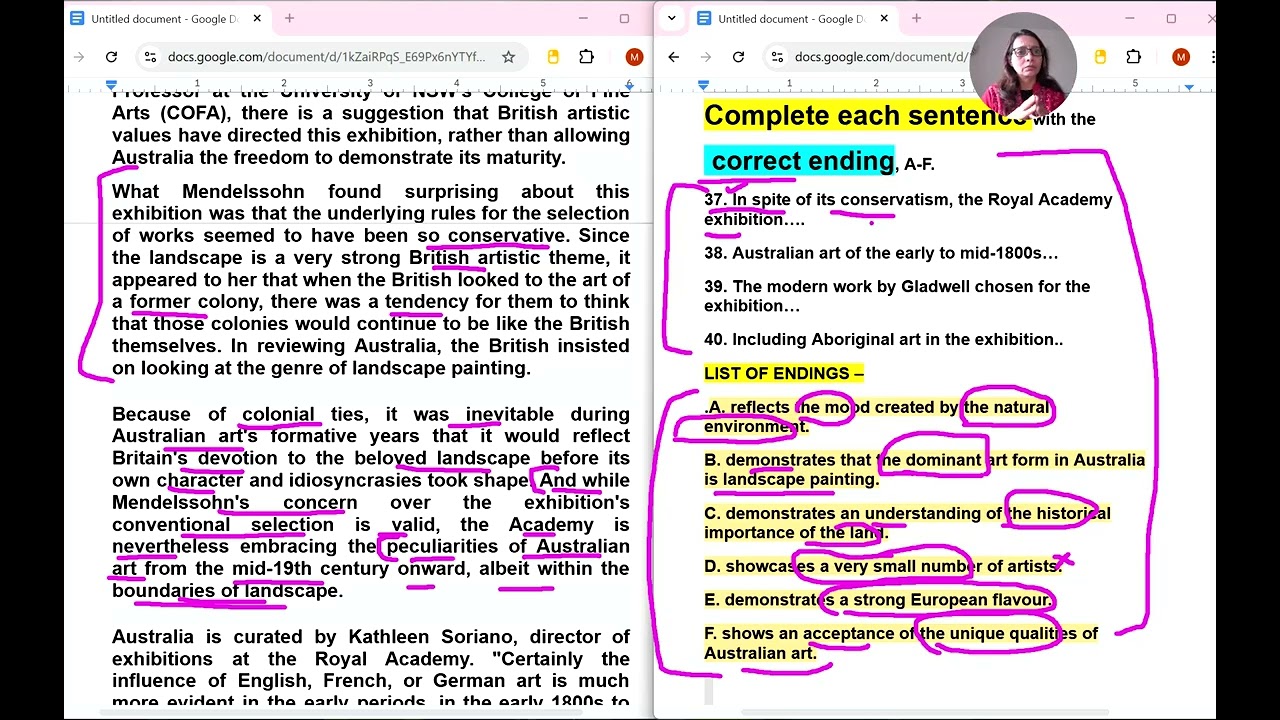1280x720 pixels.
Task: Click the presenter webcam thumbnail
Action: point(1023,67)
